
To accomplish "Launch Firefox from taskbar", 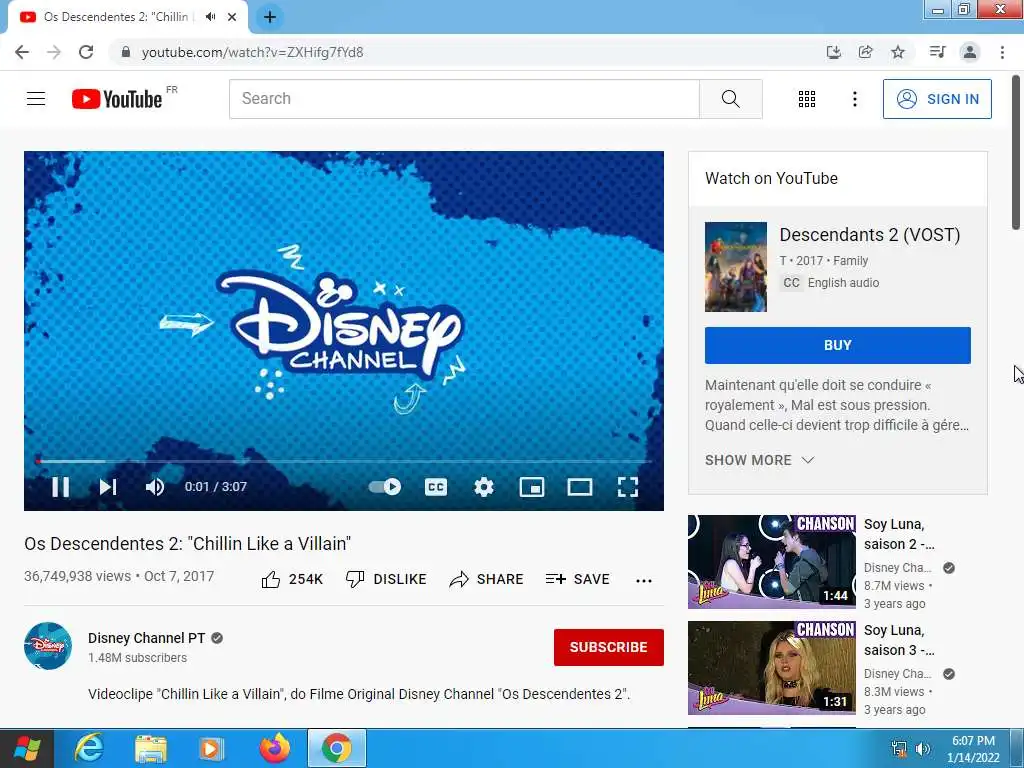I will 275,748.
